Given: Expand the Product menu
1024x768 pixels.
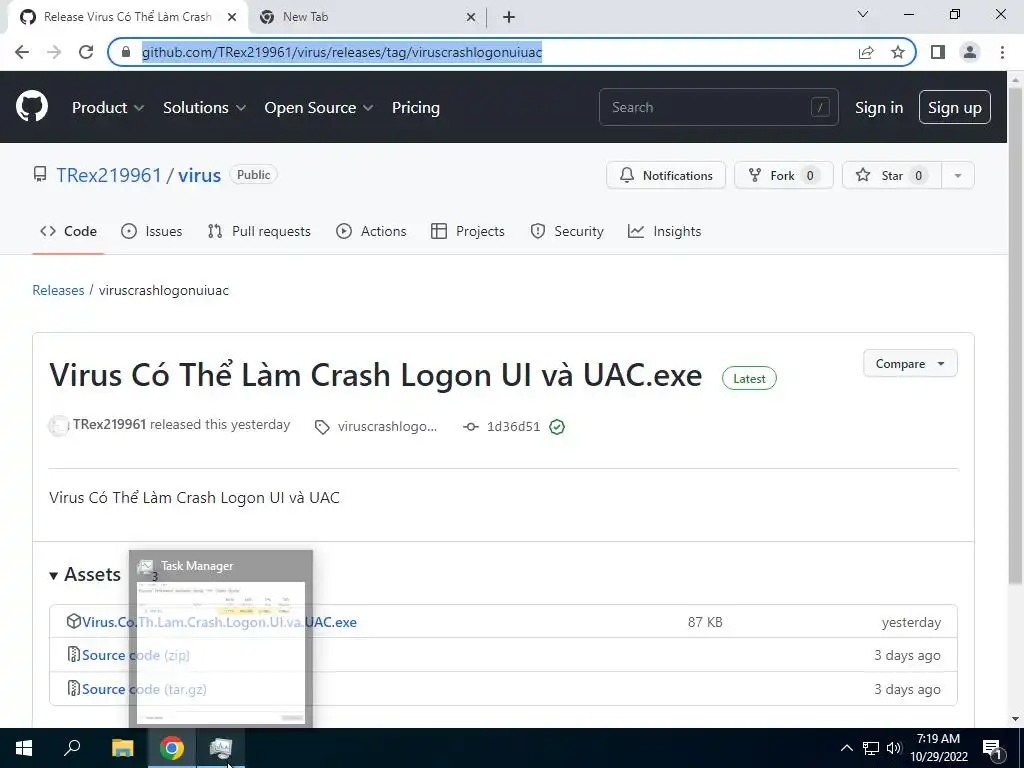Looking at the screenshot, I should 108,108.
